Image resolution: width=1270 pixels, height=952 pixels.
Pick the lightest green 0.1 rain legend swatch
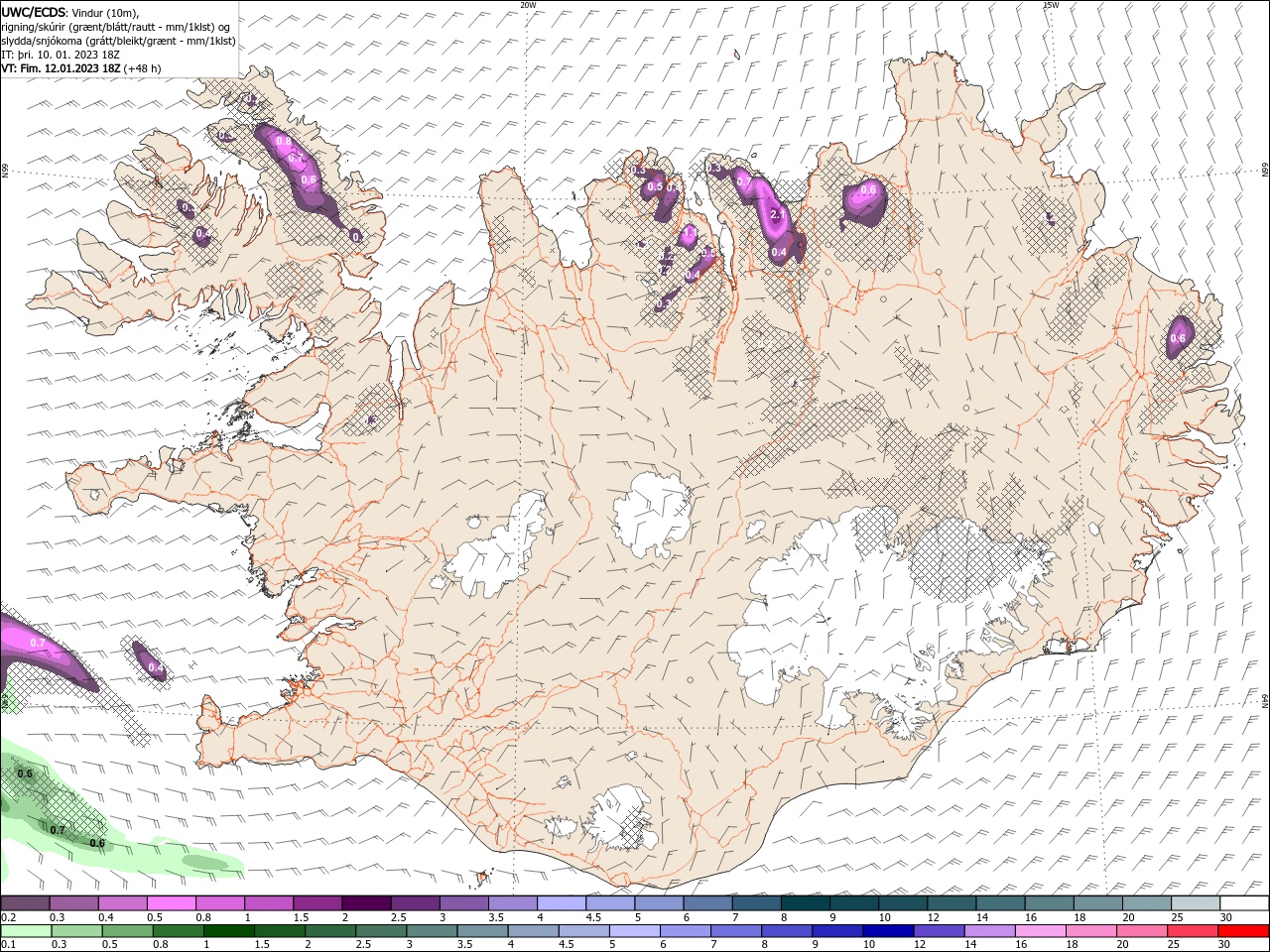tap(27, 931)
